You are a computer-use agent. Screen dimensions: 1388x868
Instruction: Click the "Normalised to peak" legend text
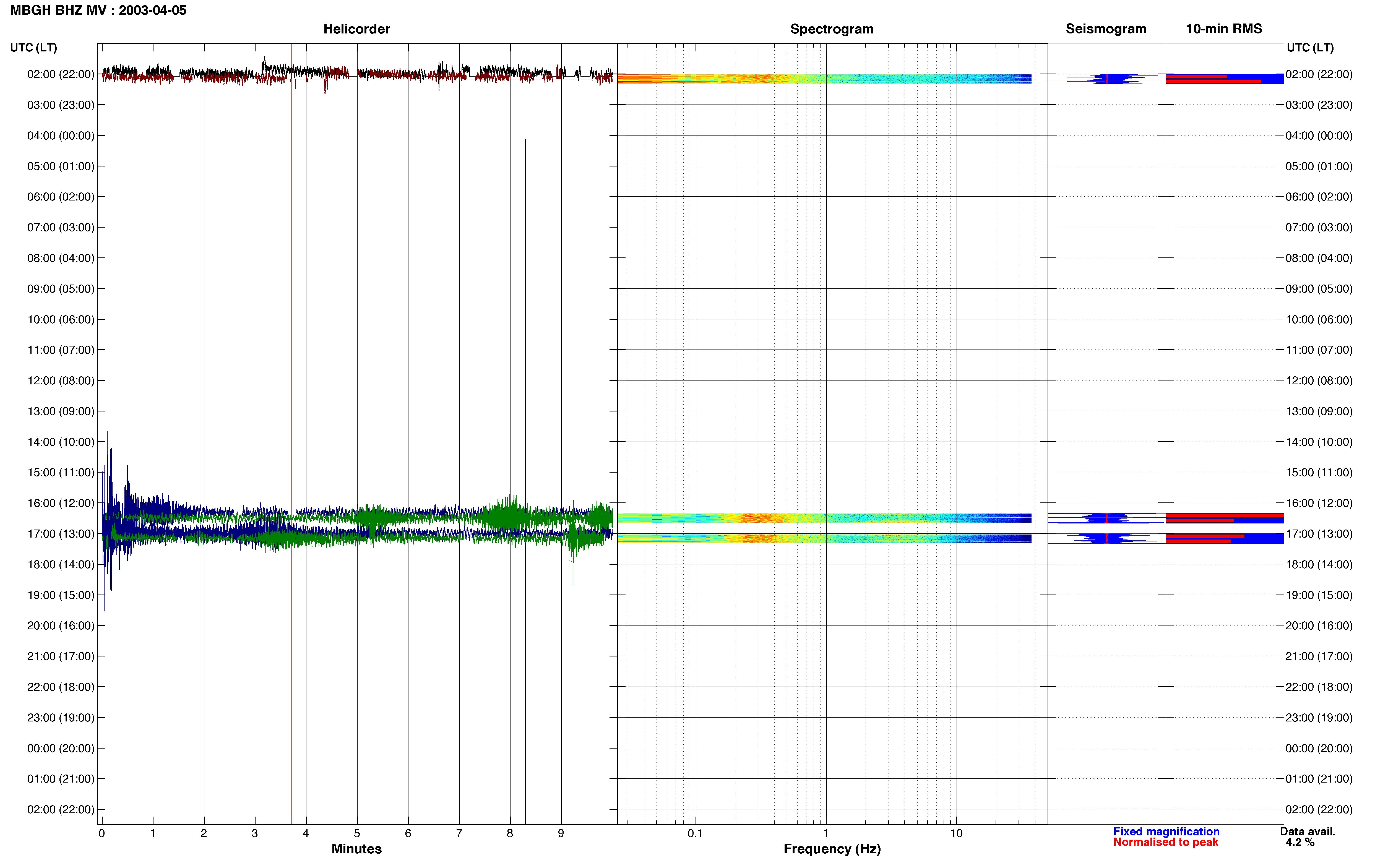pyautogui.click(x=1165, y=842)
